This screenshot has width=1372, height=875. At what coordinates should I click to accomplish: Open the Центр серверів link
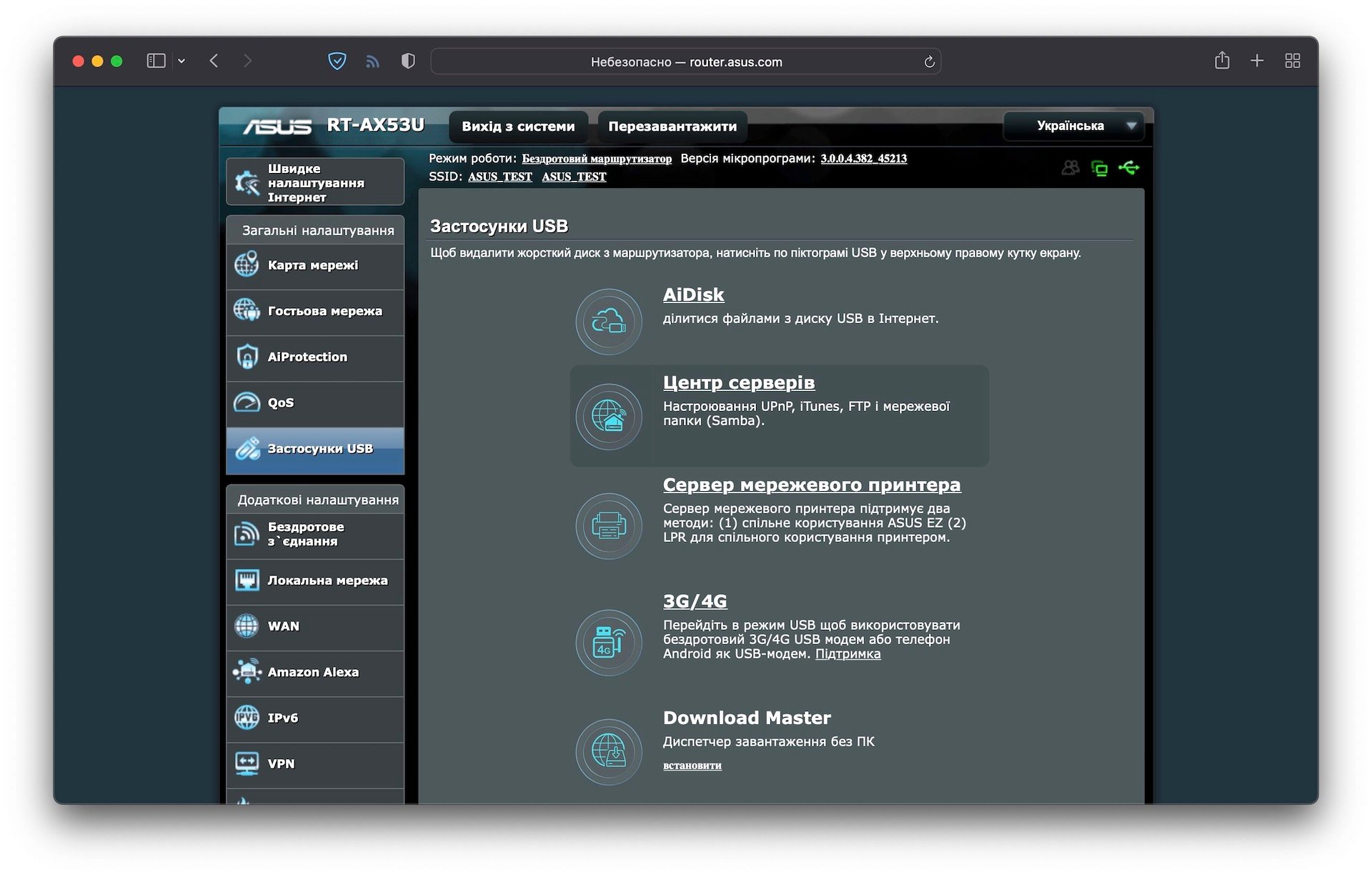point(739,382)
